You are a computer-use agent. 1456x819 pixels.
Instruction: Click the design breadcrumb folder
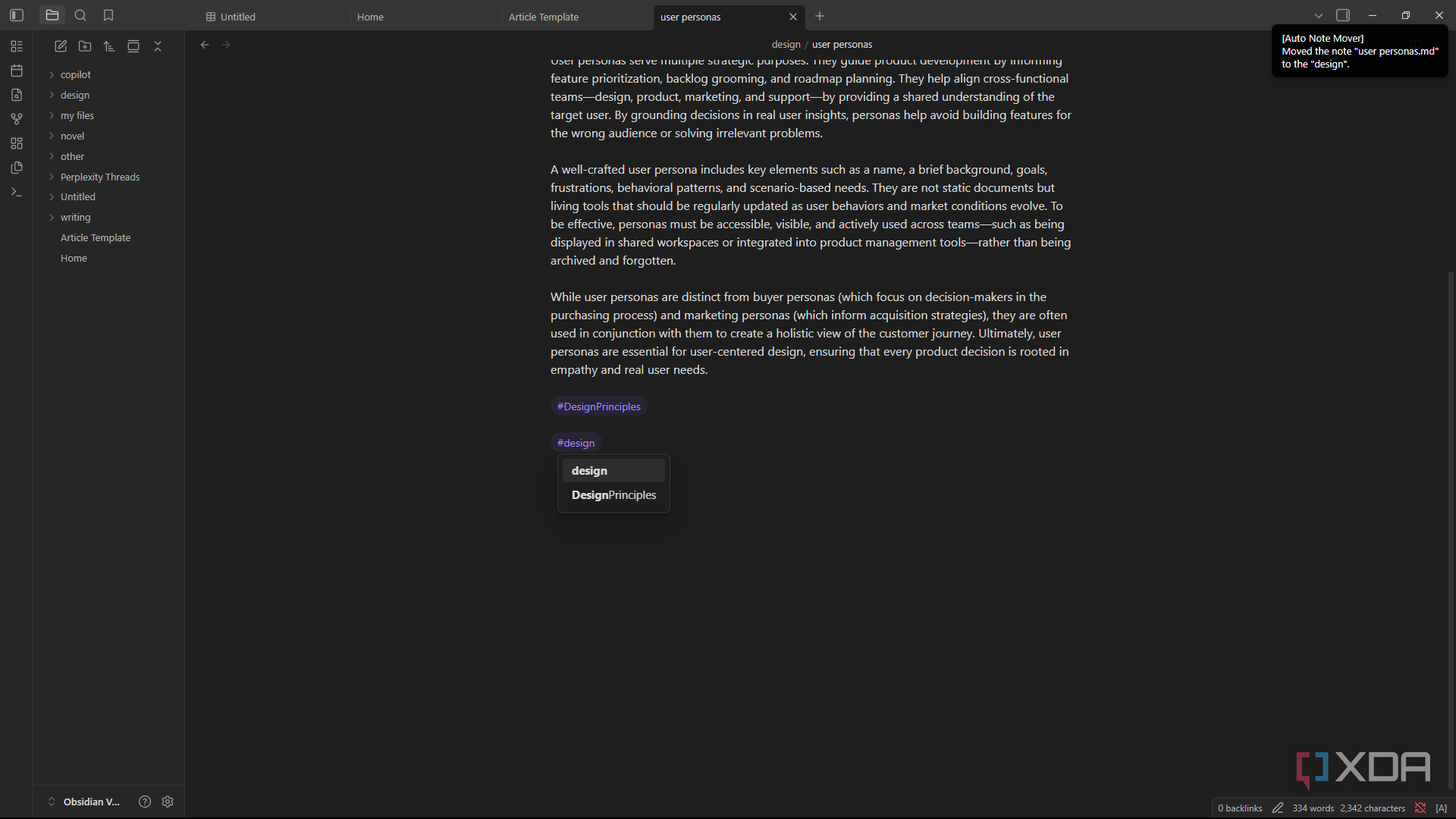tap(786, 45)
